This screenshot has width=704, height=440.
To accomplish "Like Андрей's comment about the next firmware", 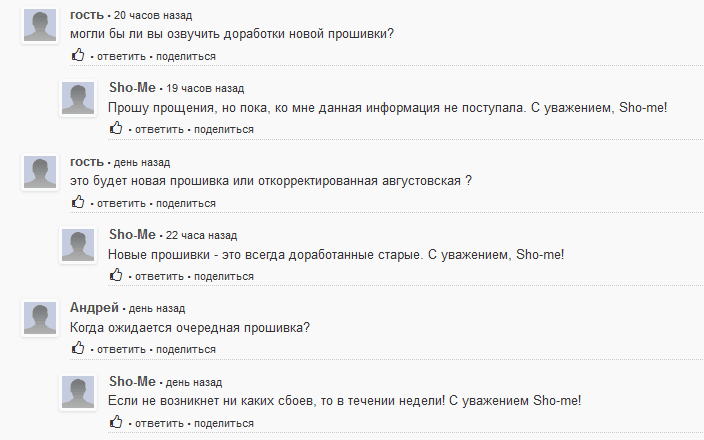I will pos(78,349).
